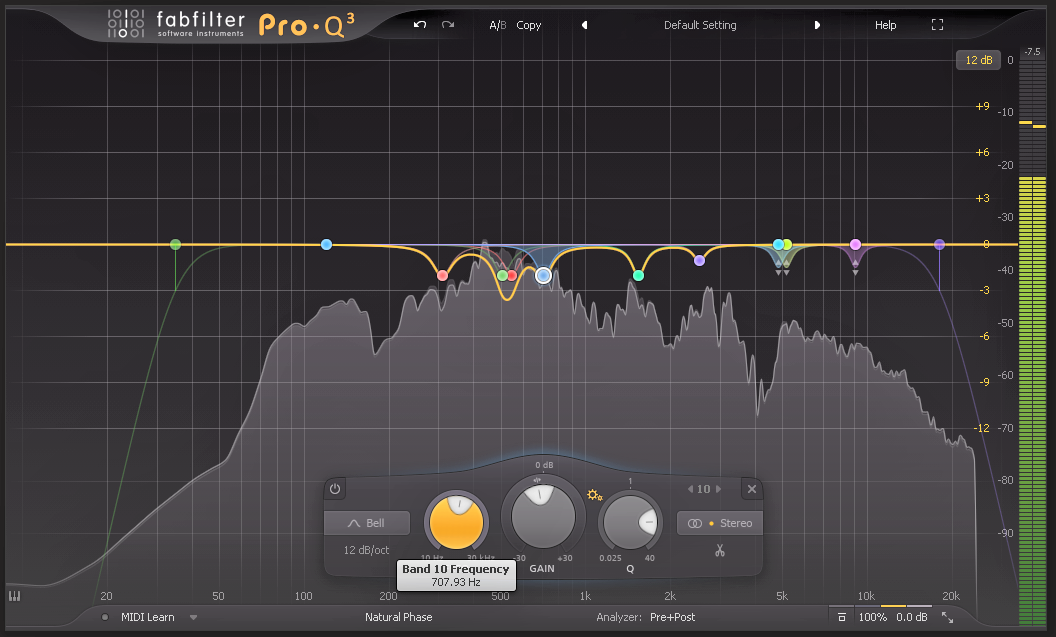Select the red band node near 550 Hz
1056x637 pixels.
[x=512, y=275]
